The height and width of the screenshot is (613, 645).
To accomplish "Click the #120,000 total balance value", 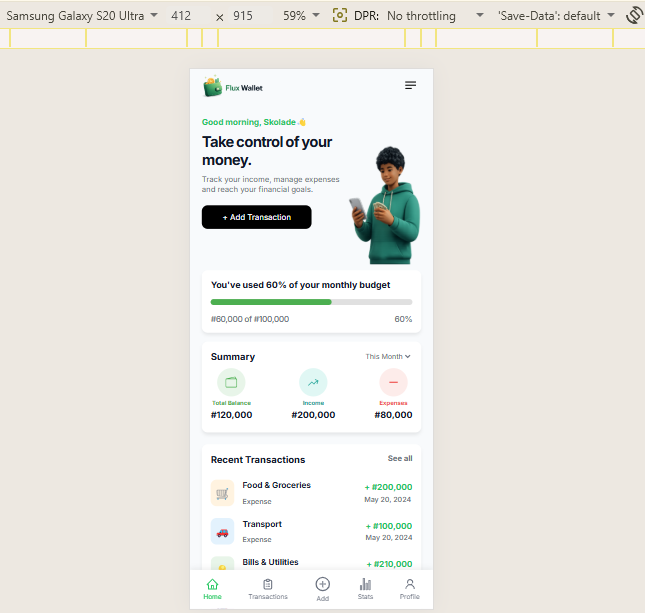I will [x=232, y=415].
